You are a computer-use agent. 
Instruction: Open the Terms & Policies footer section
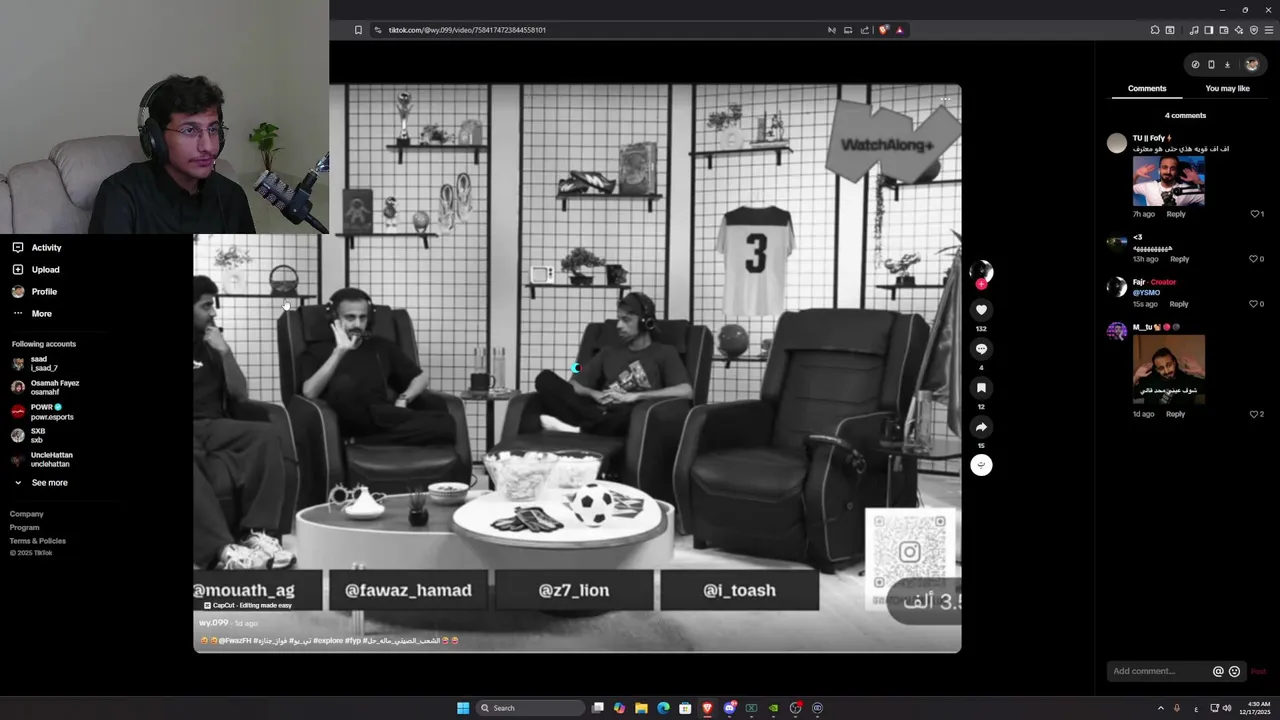tap(38, 541)
